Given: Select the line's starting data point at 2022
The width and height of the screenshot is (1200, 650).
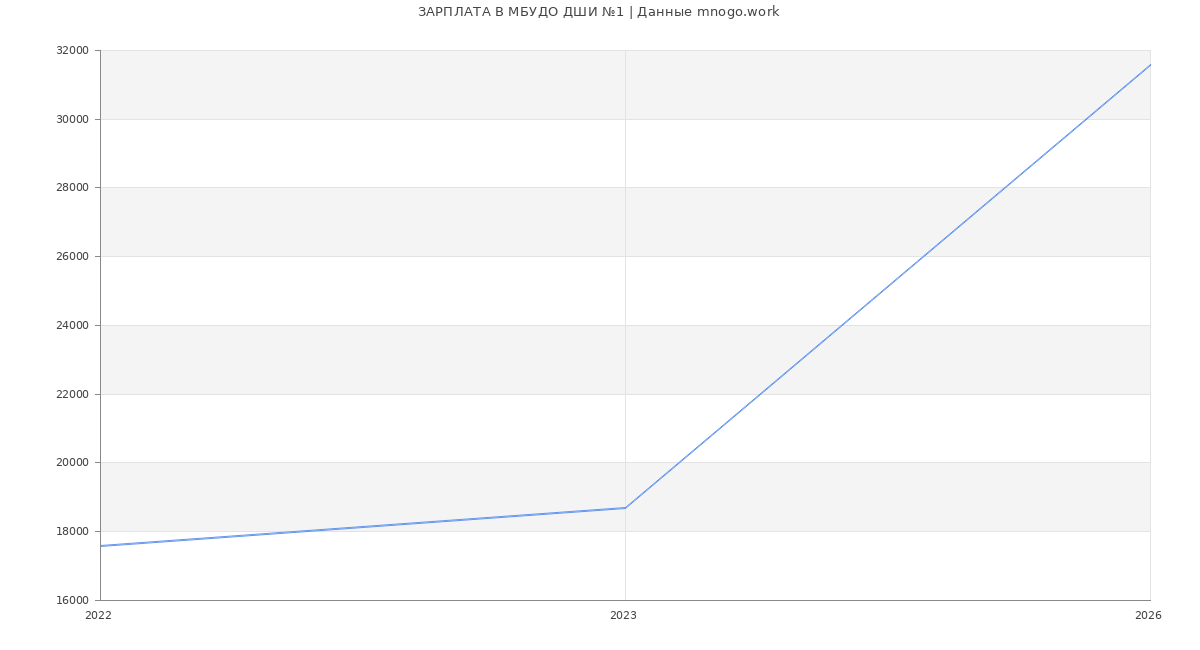Looking at the screenshot, I should coord(101,546).
